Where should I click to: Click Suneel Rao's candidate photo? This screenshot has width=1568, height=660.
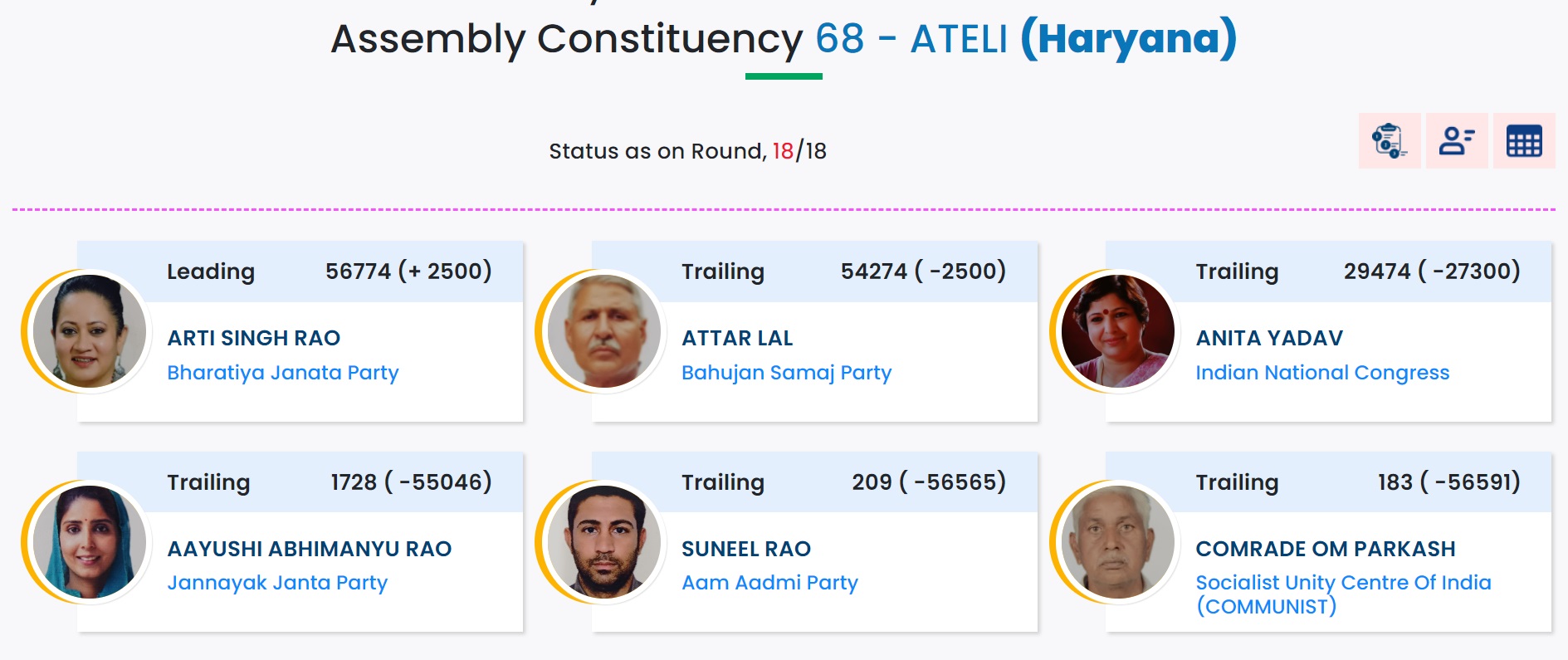click(x=603, y=542)
